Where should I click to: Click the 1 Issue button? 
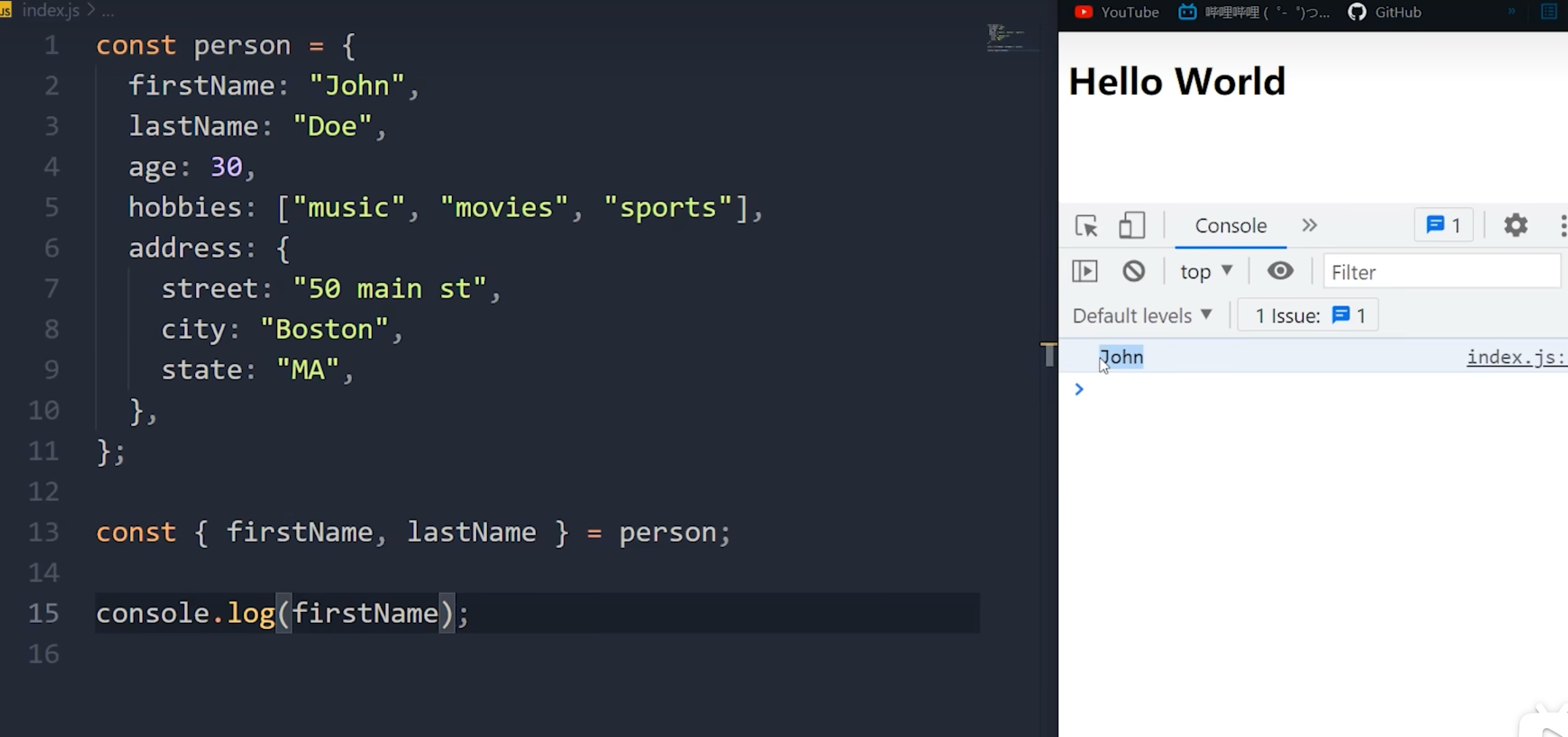click(1308, 315)
